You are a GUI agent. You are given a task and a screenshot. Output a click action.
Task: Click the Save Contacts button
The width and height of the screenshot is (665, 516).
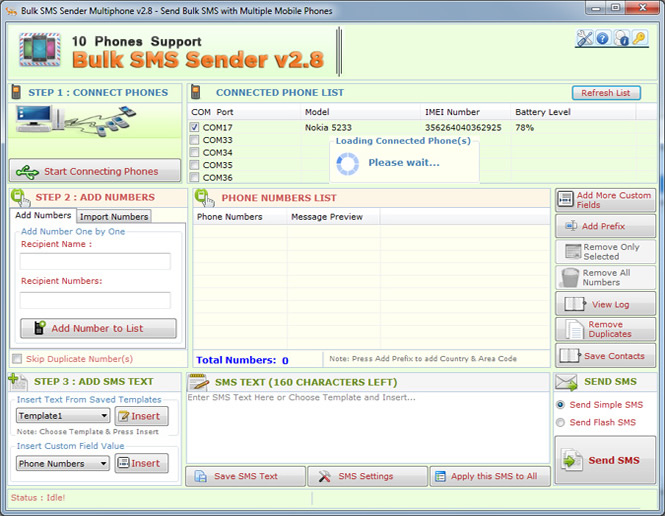[x=605, y=356]
